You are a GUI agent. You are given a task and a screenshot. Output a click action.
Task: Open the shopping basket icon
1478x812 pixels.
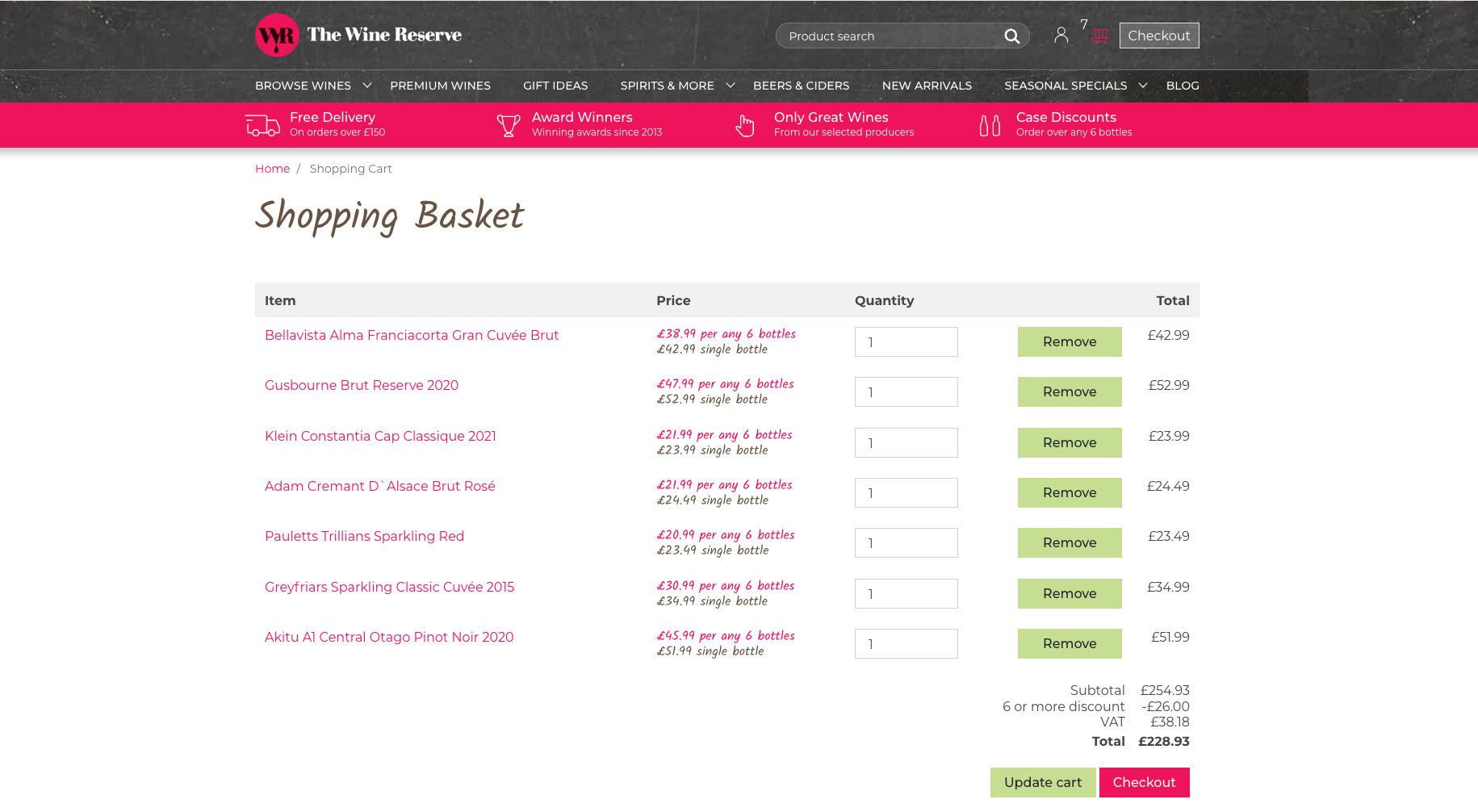click(1099, 36)
